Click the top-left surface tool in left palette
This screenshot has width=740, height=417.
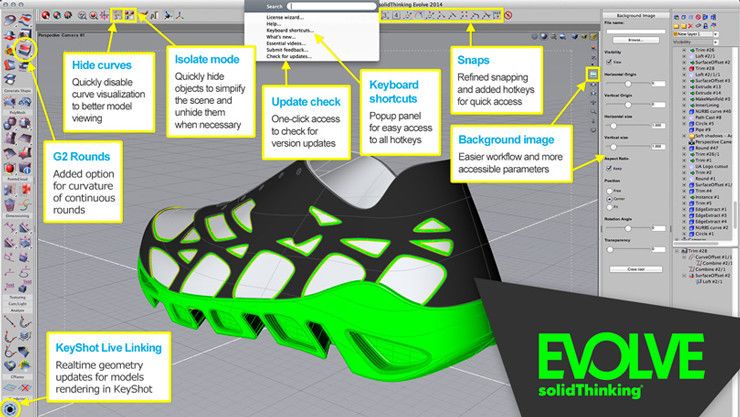pos(9,20)
